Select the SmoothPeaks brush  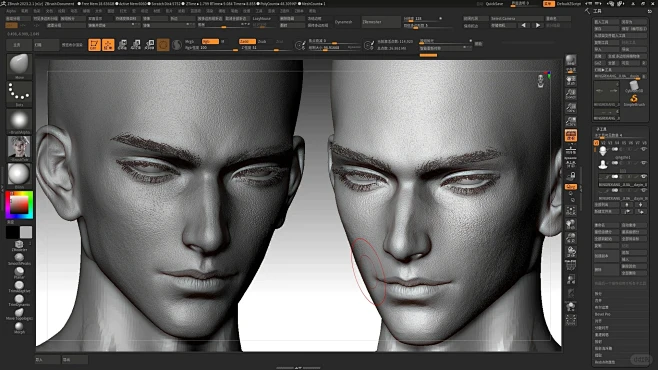click(x=19, y=259)
